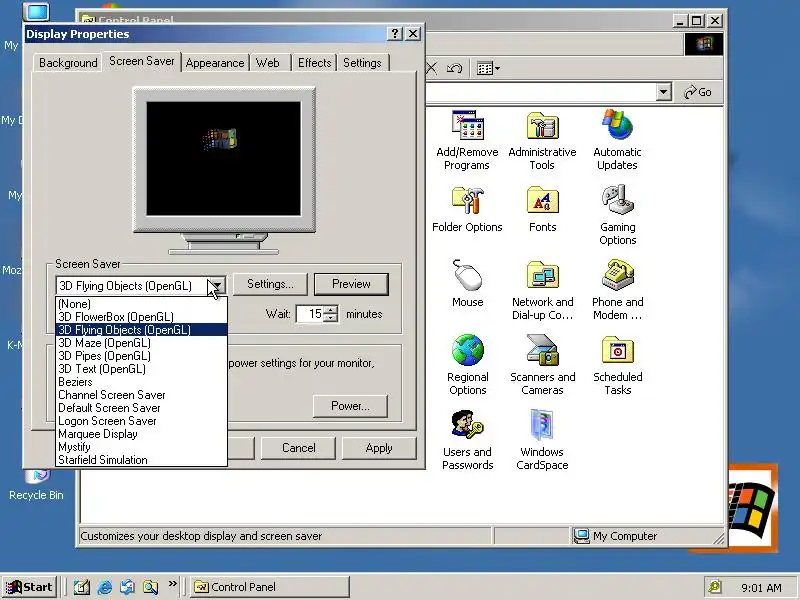Choose Beziers screen saver

click(x=141, y=382)
